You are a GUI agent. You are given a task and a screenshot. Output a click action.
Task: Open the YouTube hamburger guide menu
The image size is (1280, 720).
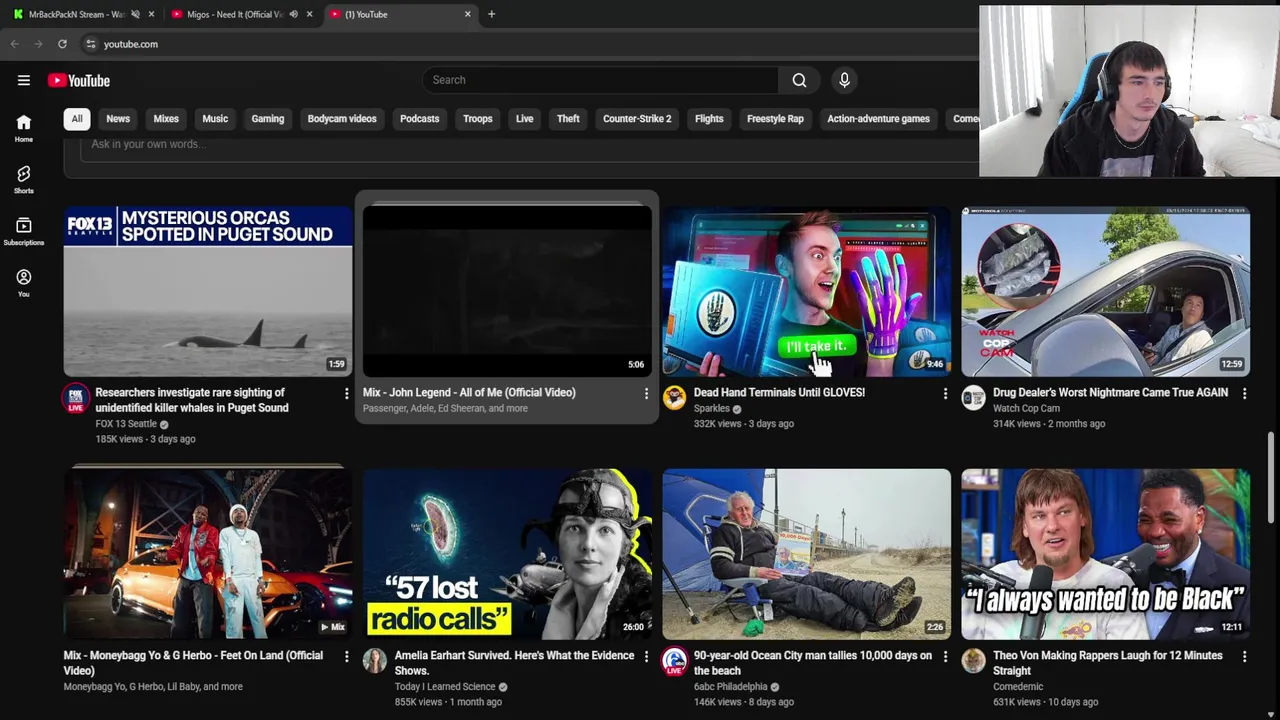click(24, 81)
